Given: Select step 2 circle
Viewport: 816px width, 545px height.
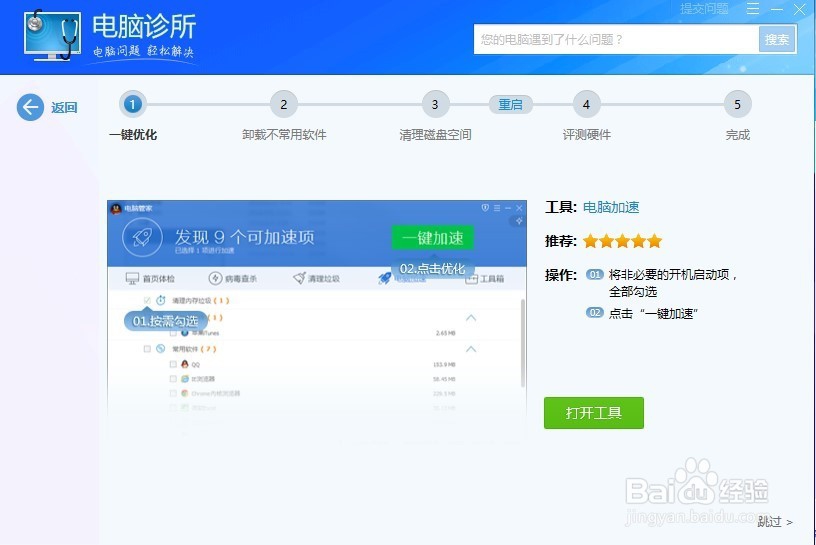Looking at the screenshot, I should (x=284, y=104).
